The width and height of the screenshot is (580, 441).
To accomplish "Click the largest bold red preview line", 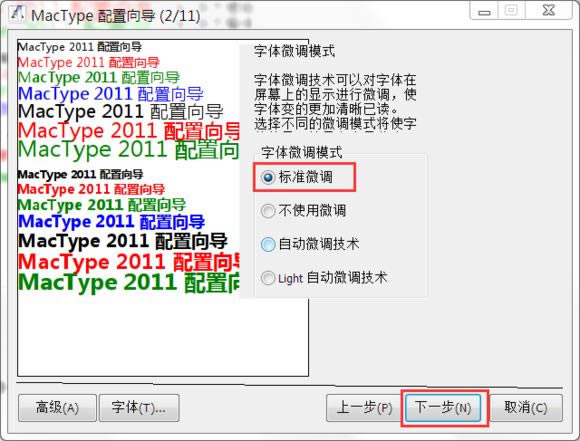I will [128, 262].
